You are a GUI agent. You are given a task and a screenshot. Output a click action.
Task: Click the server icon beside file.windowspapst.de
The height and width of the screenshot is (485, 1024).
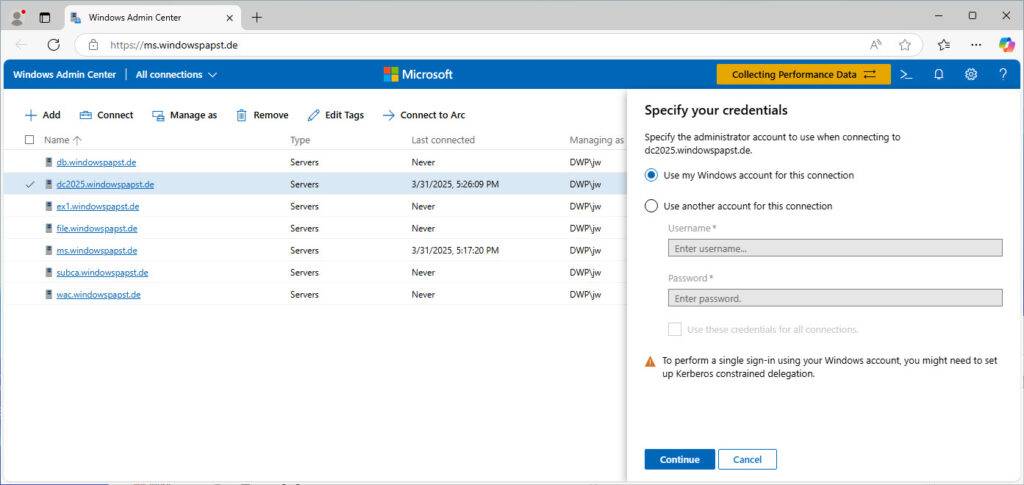[48, 228]
